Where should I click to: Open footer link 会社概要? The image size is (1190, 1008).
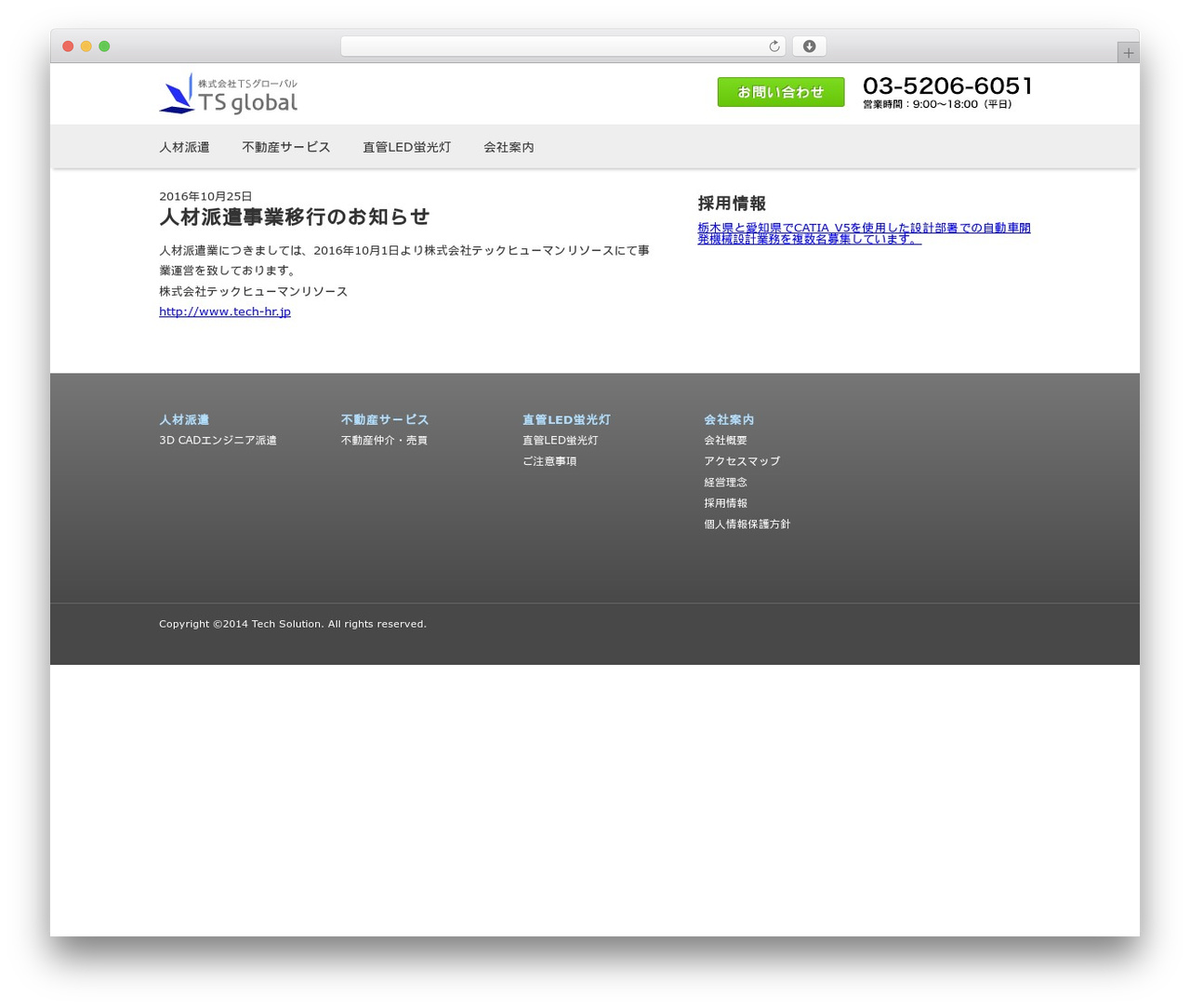click(x=725, y=441)
